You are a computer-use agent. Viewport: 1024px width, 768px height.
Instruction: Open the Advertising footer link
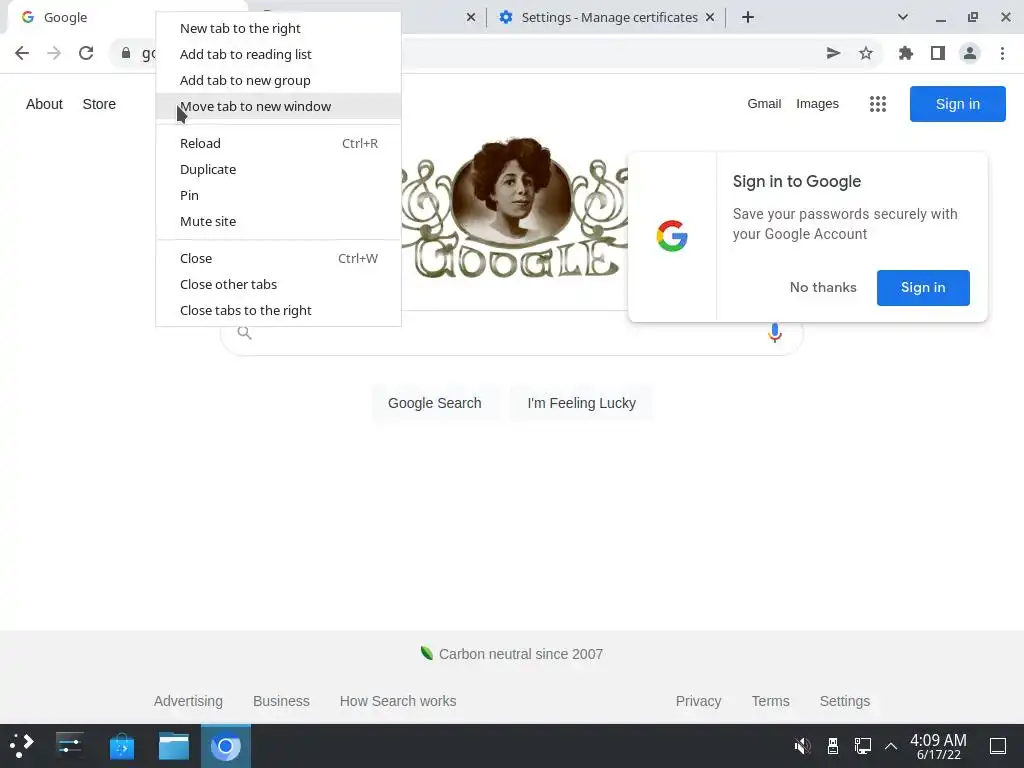point(188,701)
